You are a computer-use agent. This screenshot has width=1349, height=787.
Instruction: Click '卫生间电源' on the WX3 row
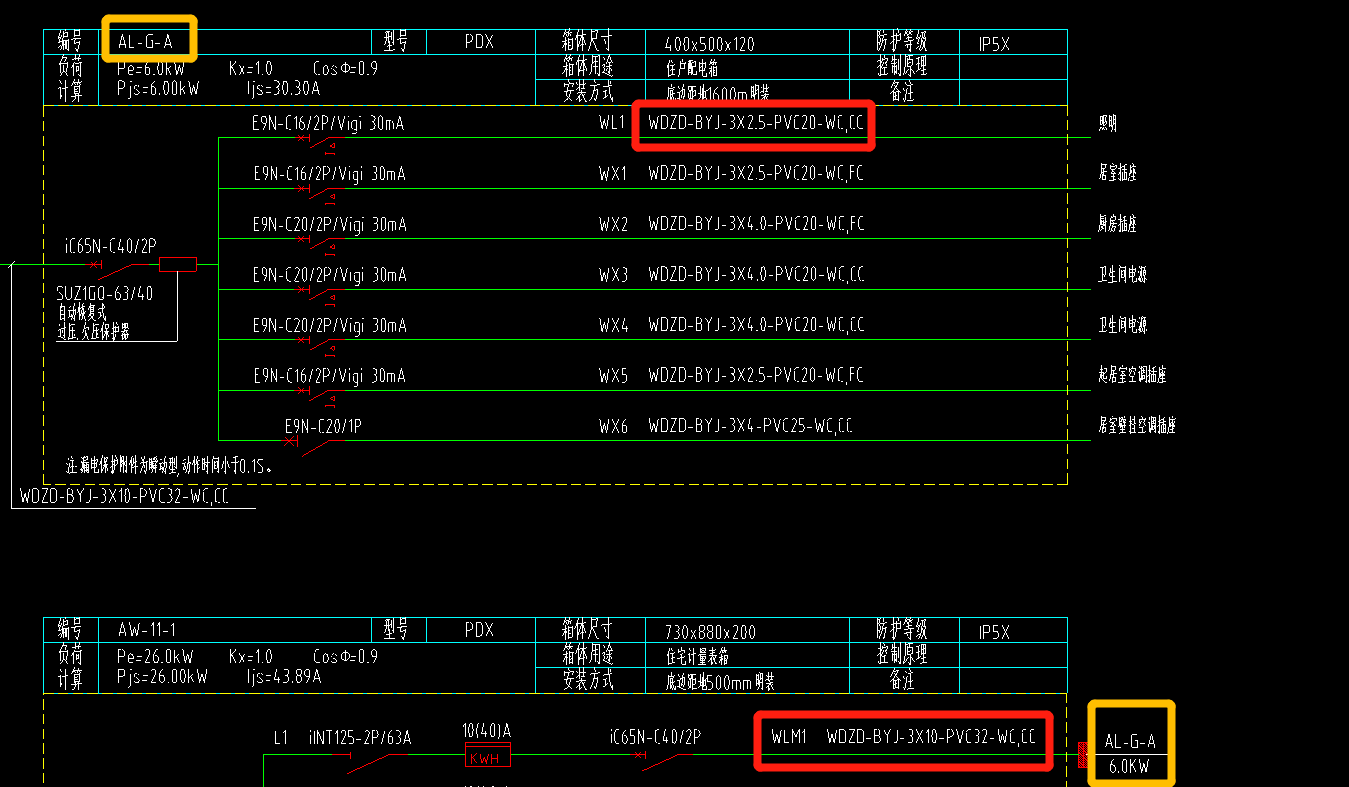click(x=1122, y=275)
